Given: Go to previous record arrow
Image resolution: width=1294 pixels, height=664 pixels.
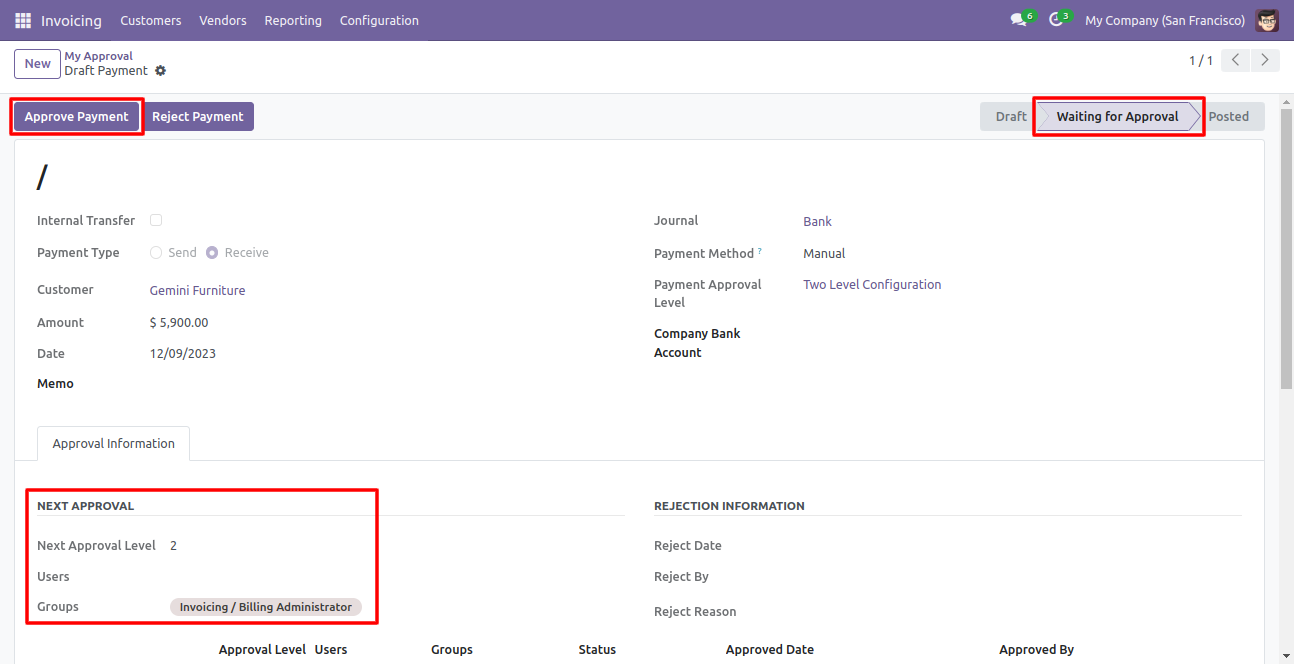Looking at the screenshot, I should tap(1237, 61).
